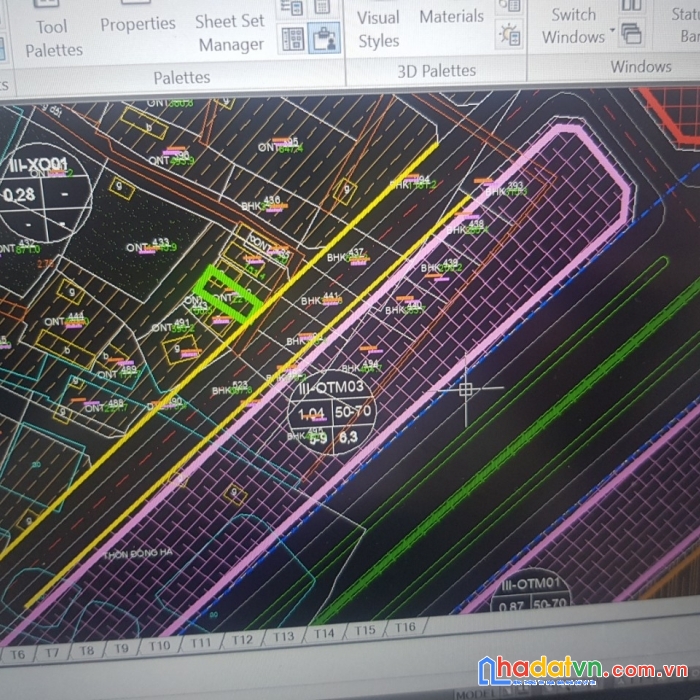This screenshot has height=700, width=700.
Task: Open the Tool Palettes panel
Action: point(54,38)
